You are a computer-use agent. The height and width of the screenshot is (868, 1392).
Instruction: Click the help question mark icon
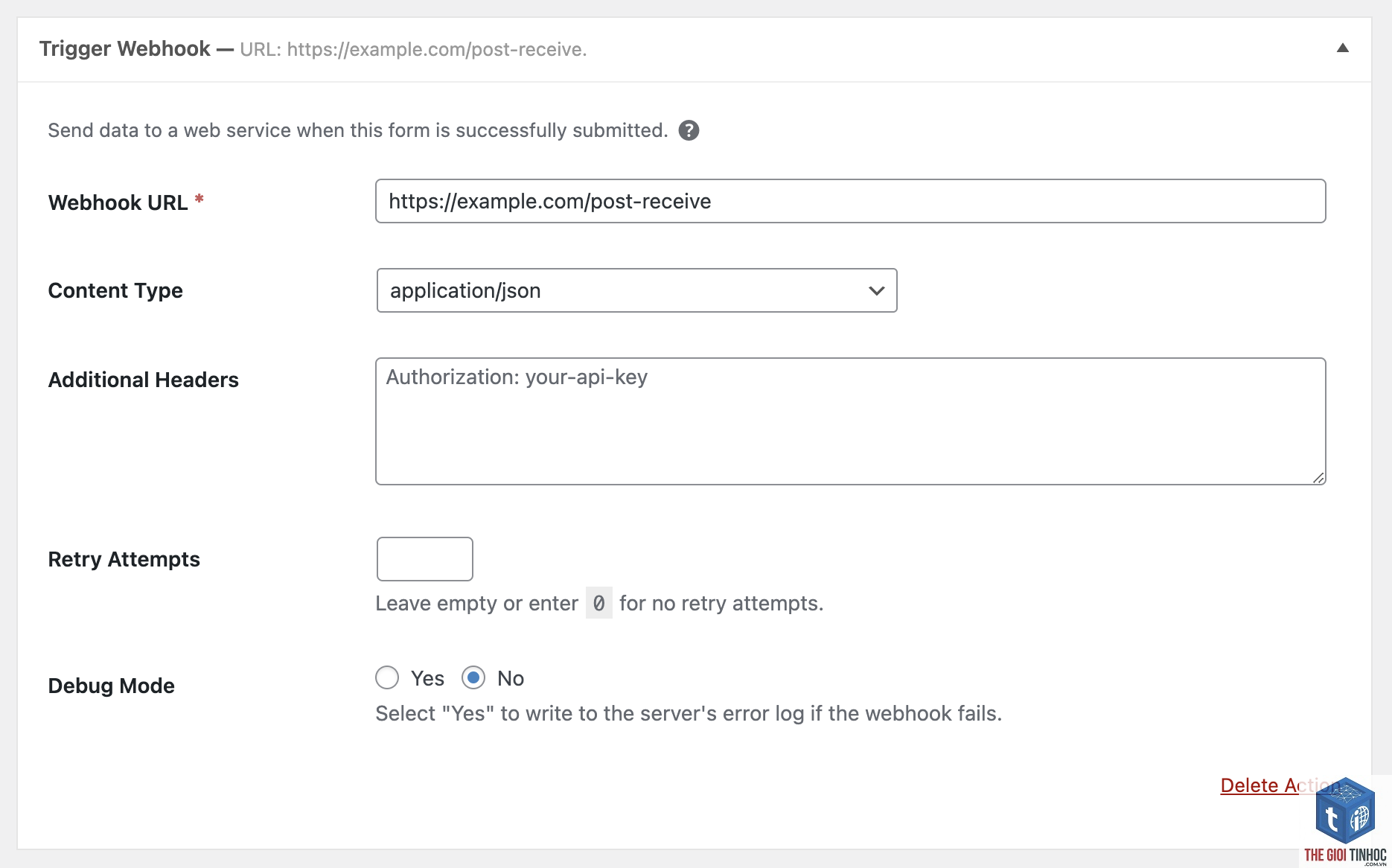click(689, 130)
